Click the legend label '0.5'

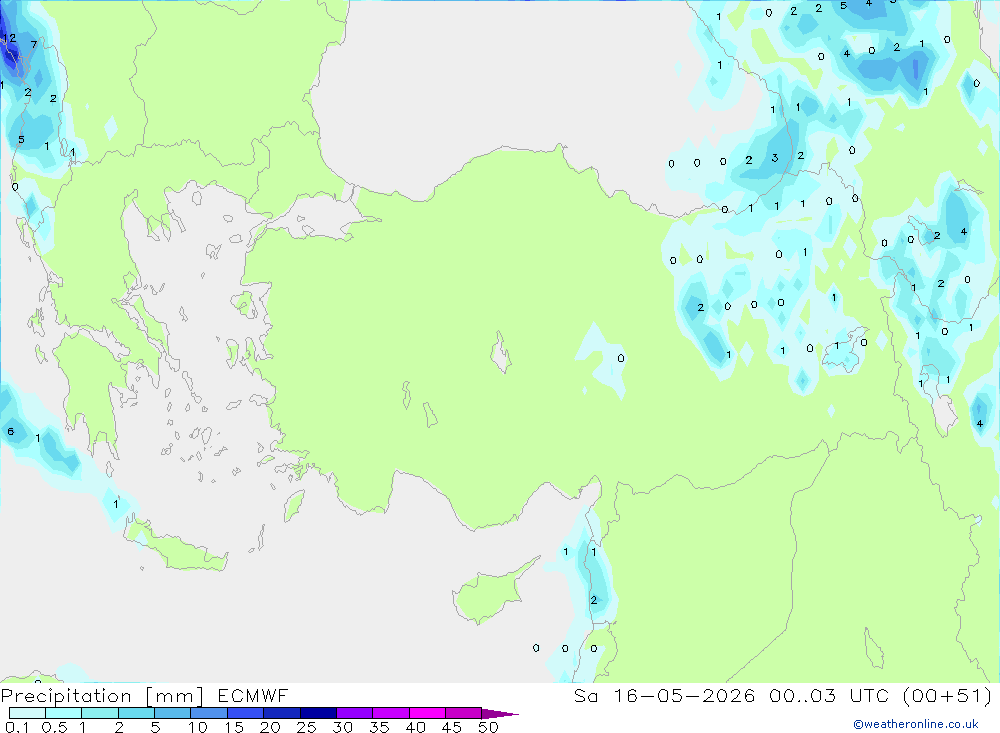pos(54,727)
